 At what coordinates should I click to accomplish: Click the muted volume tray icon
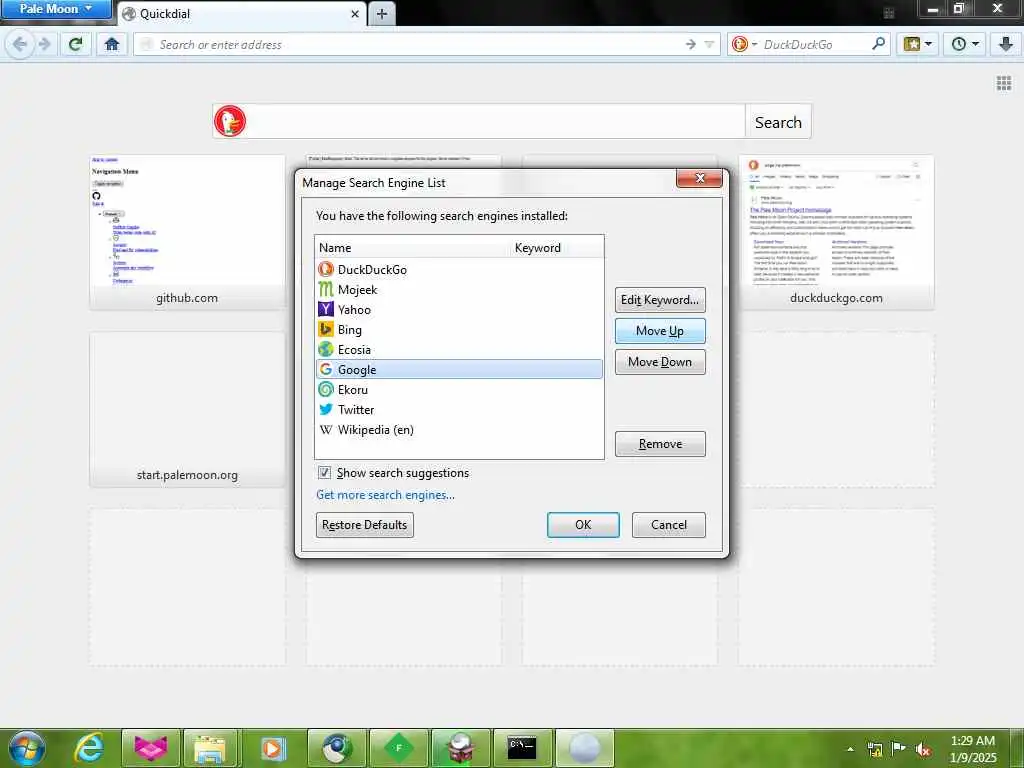click(x=923, y=749)
